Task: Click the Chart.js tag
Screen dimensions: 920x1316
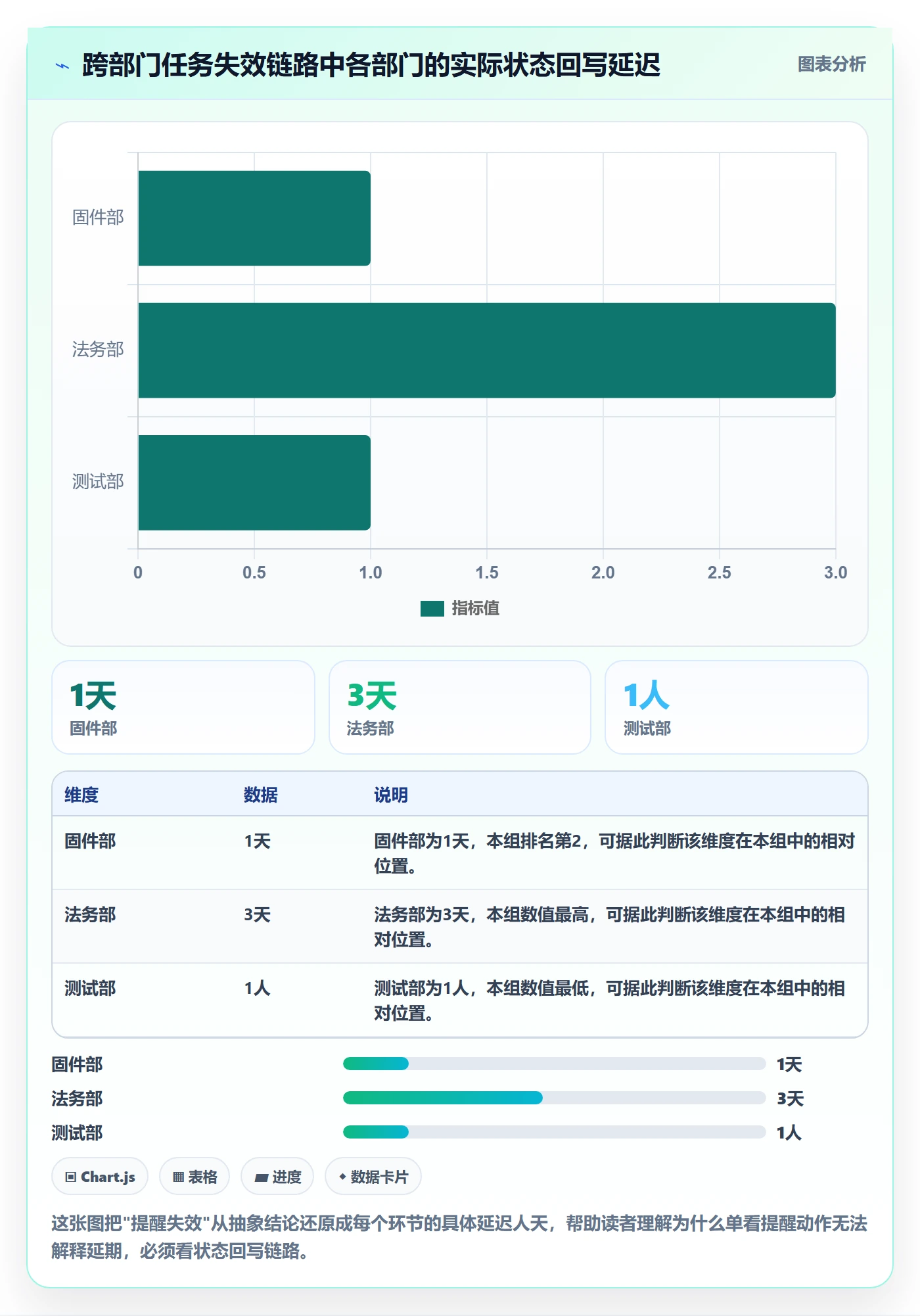Action: (x=100, y=1177)
